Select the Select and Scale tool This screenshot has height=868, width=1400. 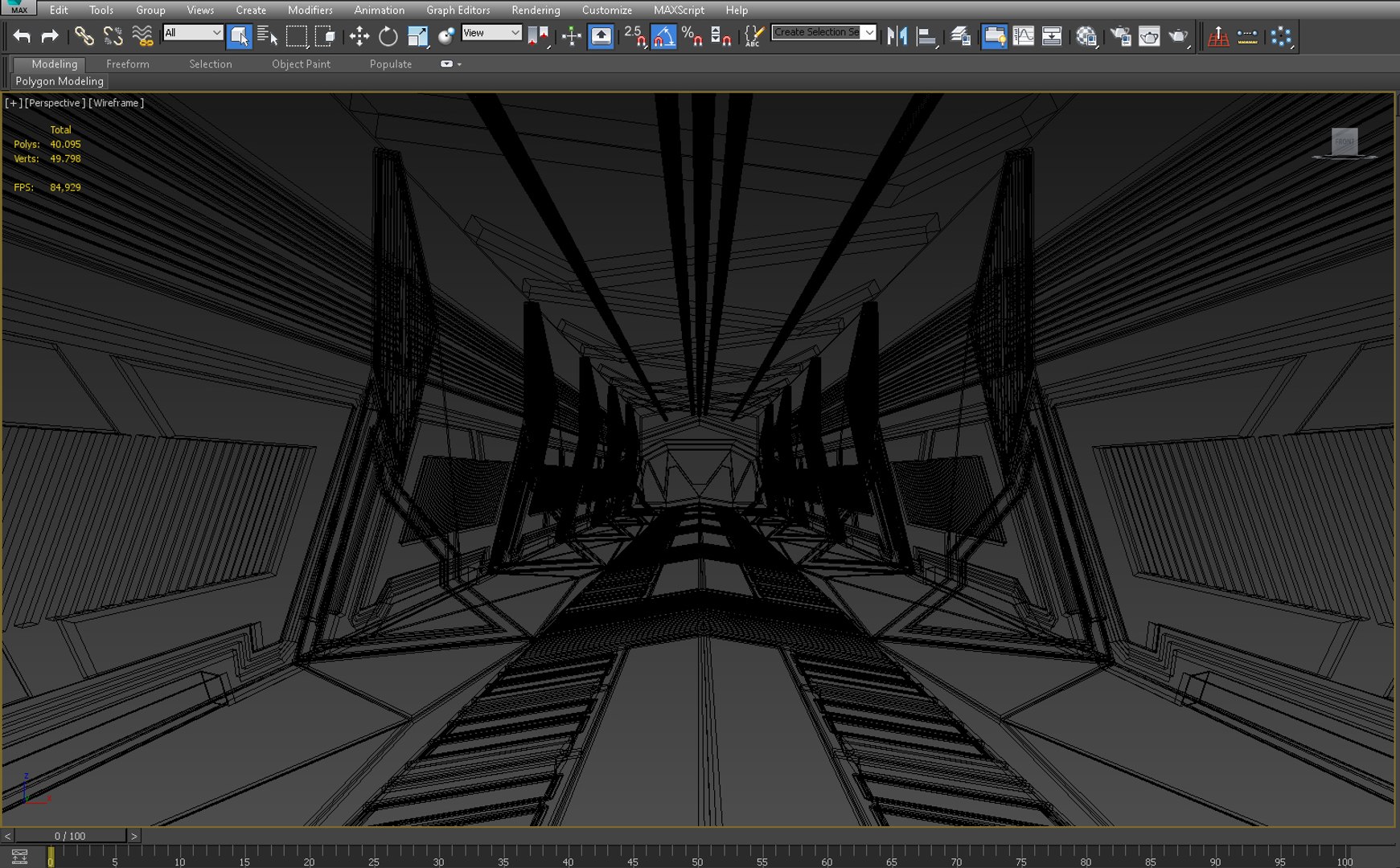417,36
